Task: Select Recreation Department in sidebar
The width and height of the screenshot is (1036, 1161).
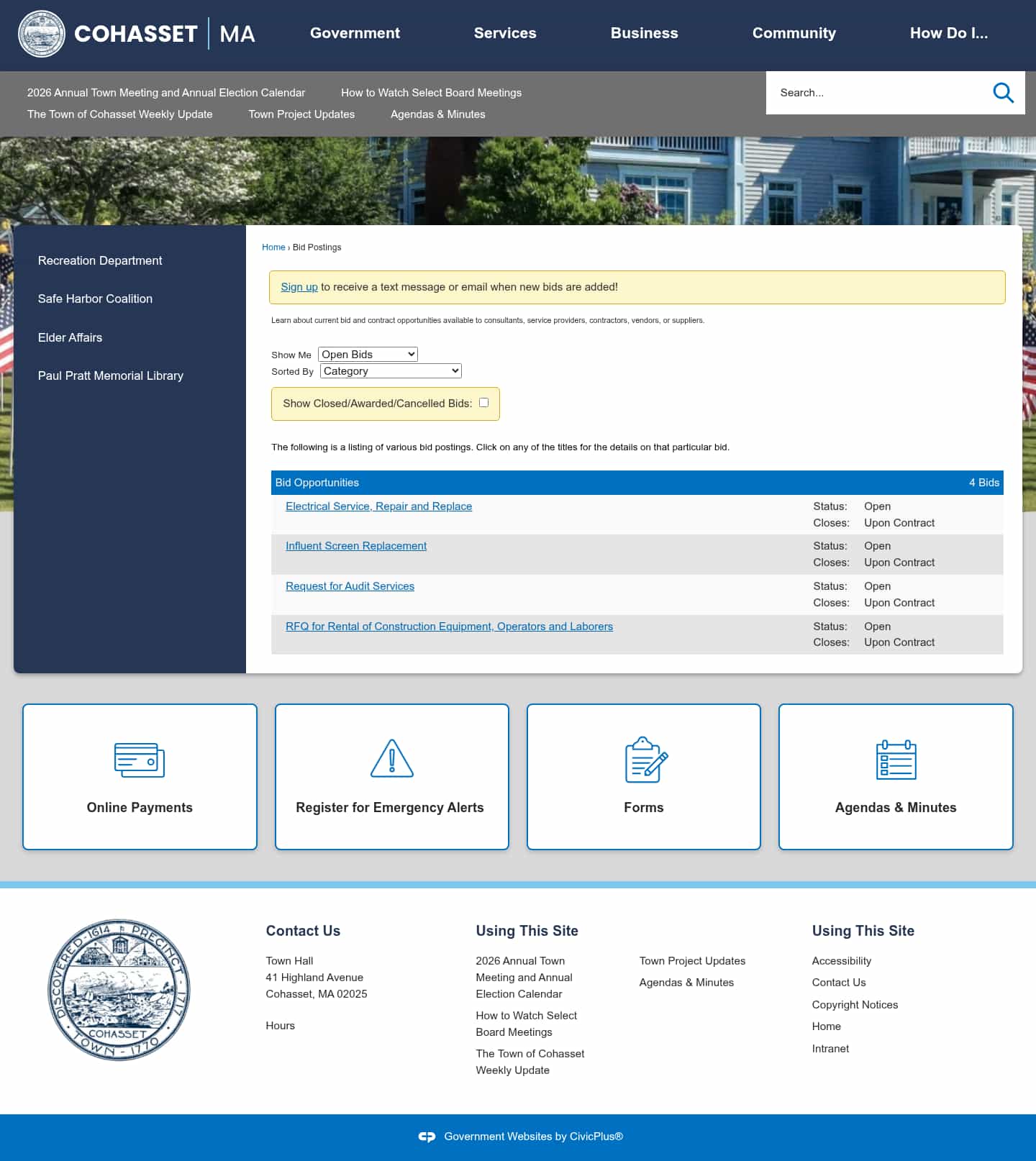Action: [100, 260]
